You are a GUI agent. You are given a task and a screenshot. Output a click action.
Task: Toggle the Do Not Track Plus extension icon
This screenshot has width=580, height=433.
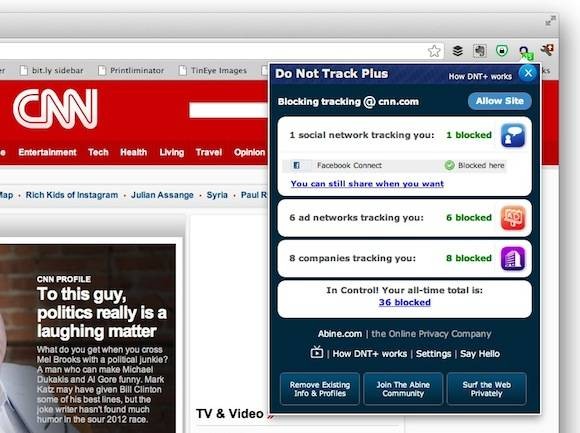coord(525,52)
